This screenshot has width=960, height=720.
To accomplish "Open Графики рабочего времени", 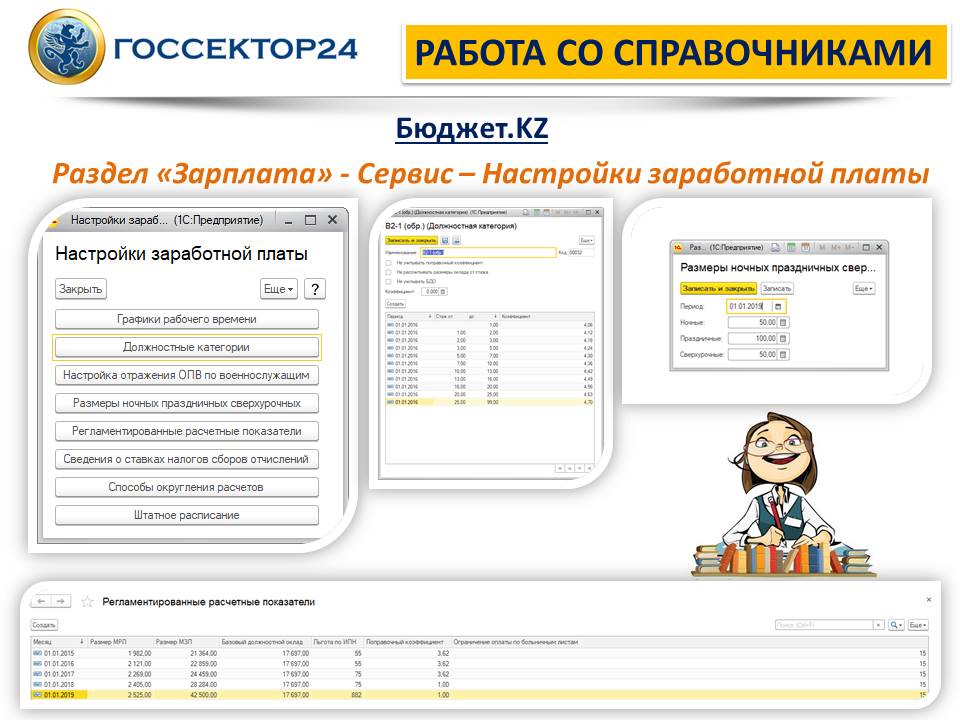I will (187, 319).
